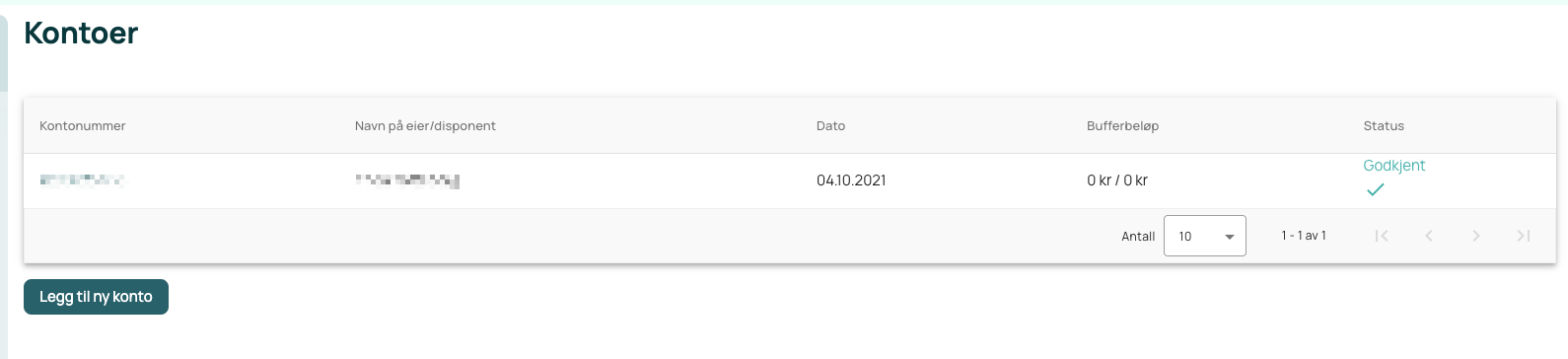The image size is (1568, 359).
Task: Jump to the last page icon
Action: pos(1524,236)
